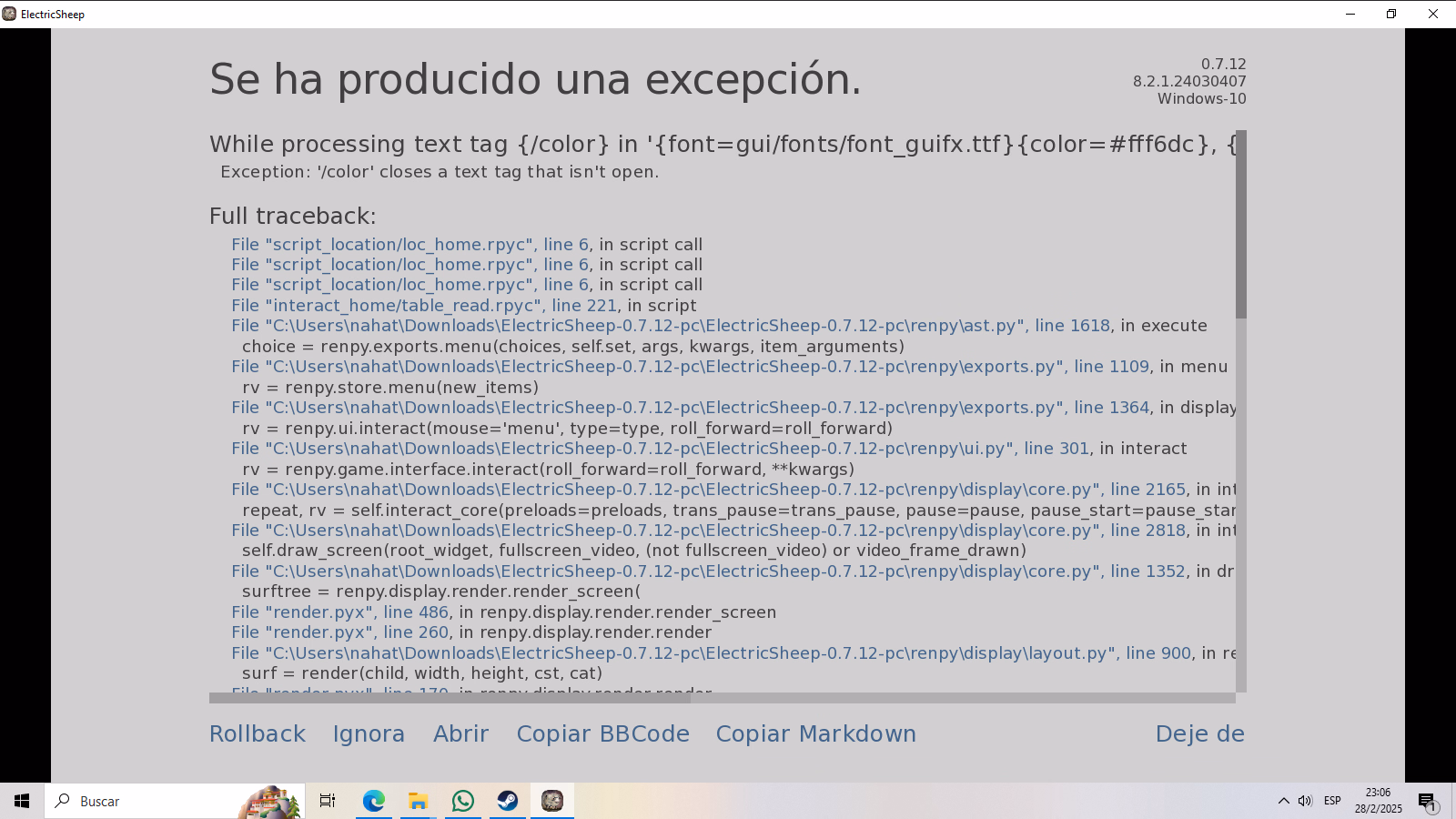Quit the game with Deje de

(x=1200, y=733)
